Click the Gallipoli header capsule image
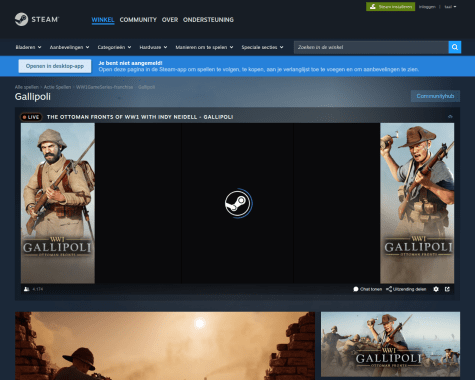 pyautogui.click(x=390, y=344)
